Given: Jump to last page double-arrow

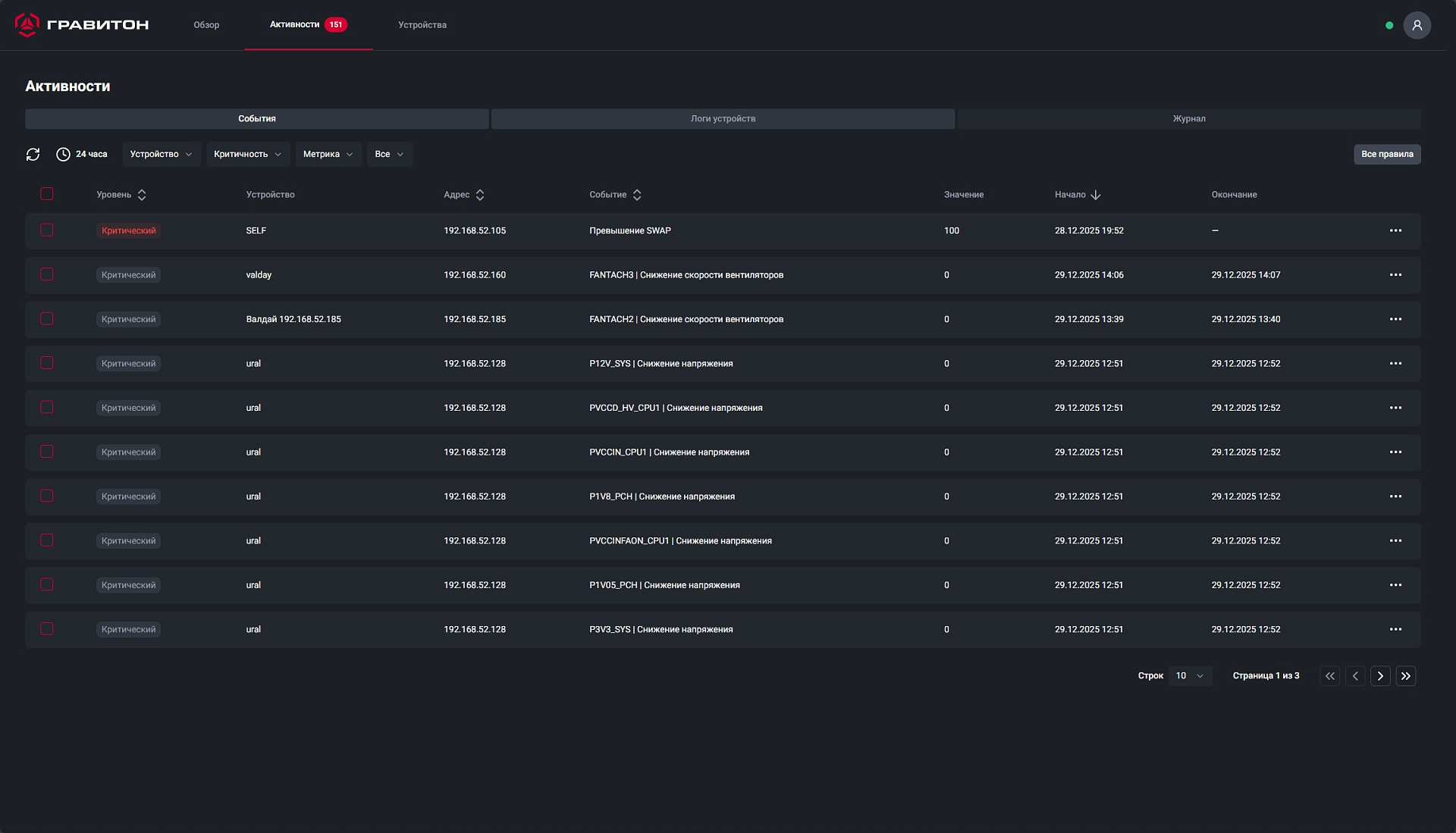Looking at the screenshot, I should point(1406,676).
